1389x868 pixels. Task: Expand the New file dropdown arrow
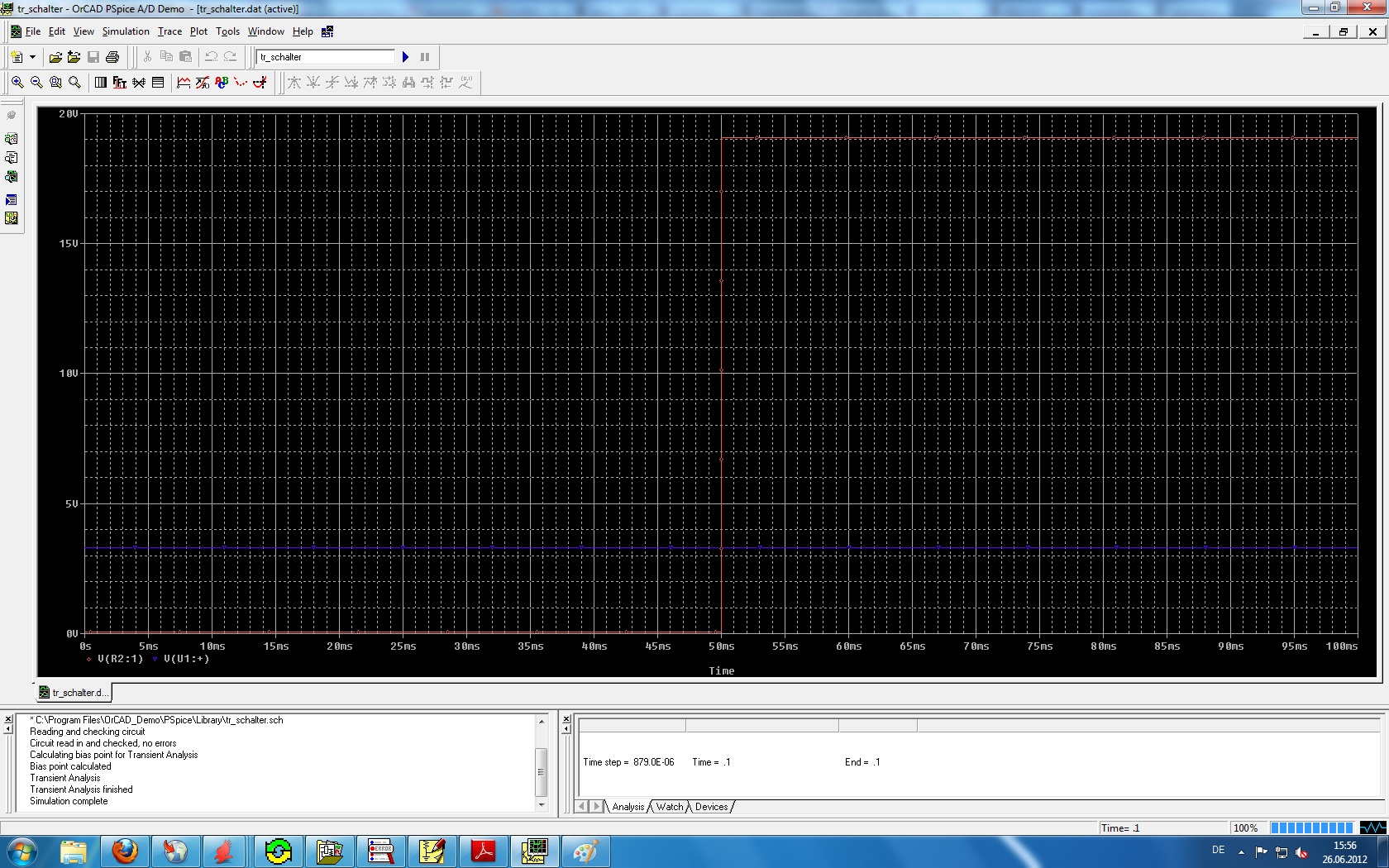pyautogui.click(x=33, y=57)
